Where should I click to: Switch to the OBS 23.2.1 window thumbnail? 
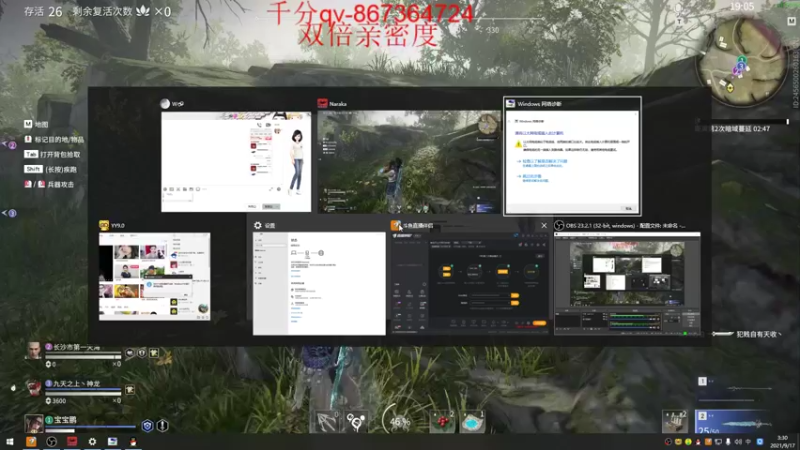(627, 284)
